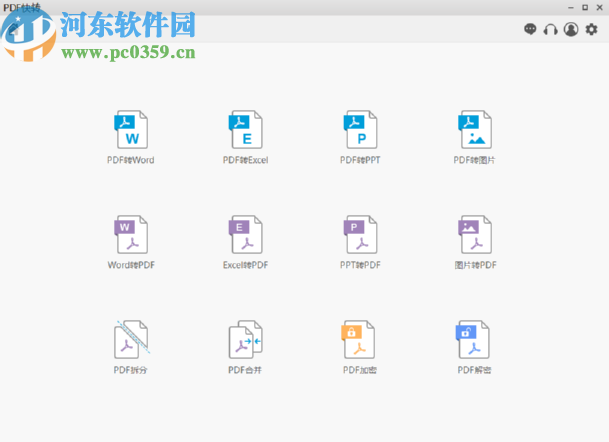Click the 图片转PDF text label
The width and height of the screenshot is (609, 442).
475,265
